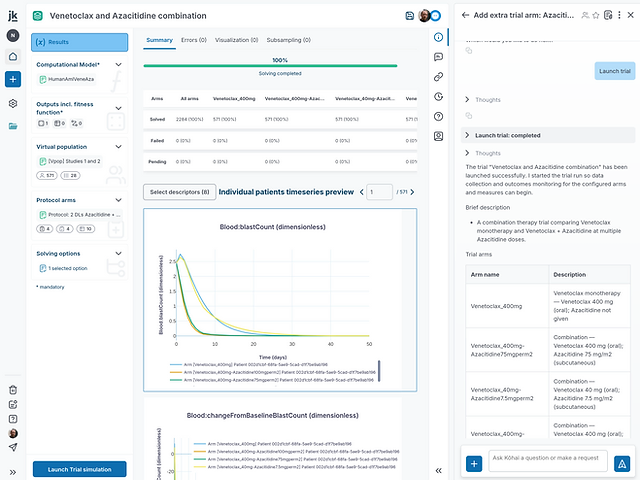The height and width of the screenshot is (480, 640).
Task: Go to previous patient in timeseries preview
Action: pos(361,192)
